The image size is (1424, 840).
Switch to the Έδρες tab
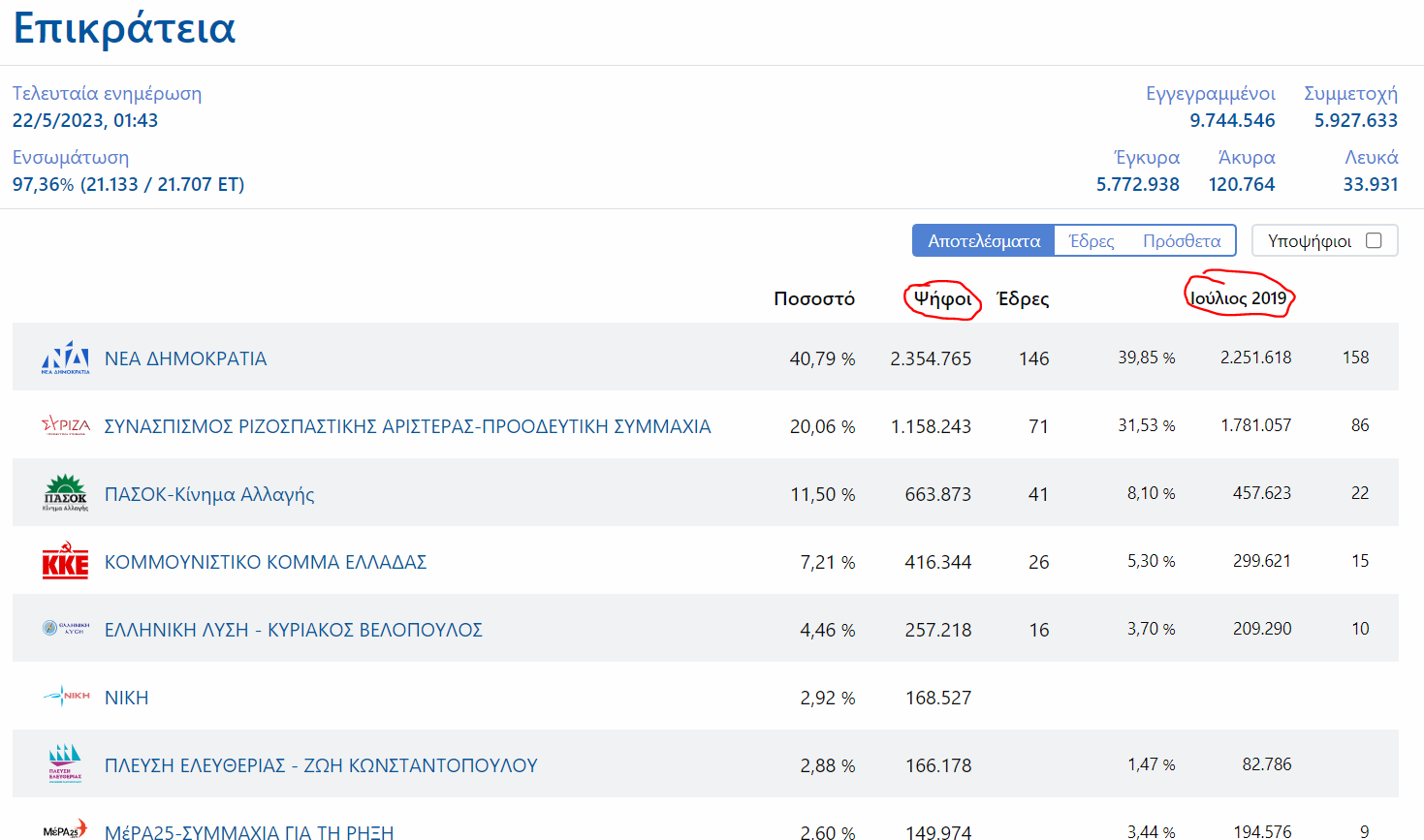pos(1091,240)
